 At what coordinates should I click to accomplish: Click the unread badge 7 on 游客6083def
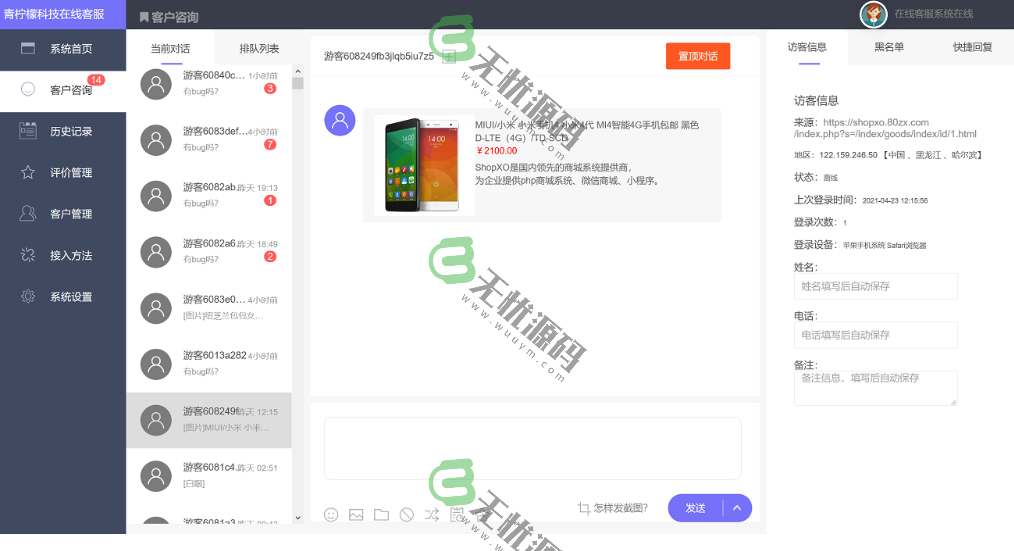pos(270,144)
